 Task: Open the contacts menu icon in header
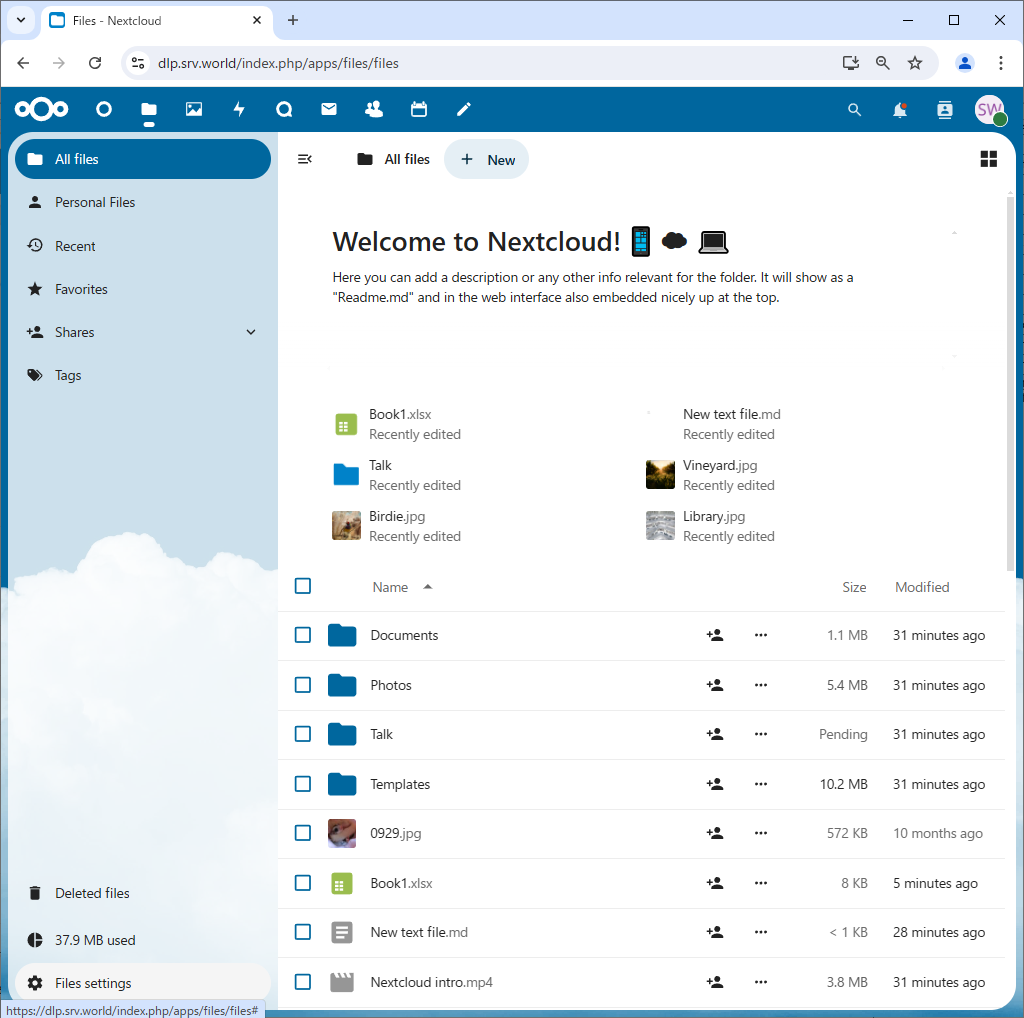click(x=945, y=110)
